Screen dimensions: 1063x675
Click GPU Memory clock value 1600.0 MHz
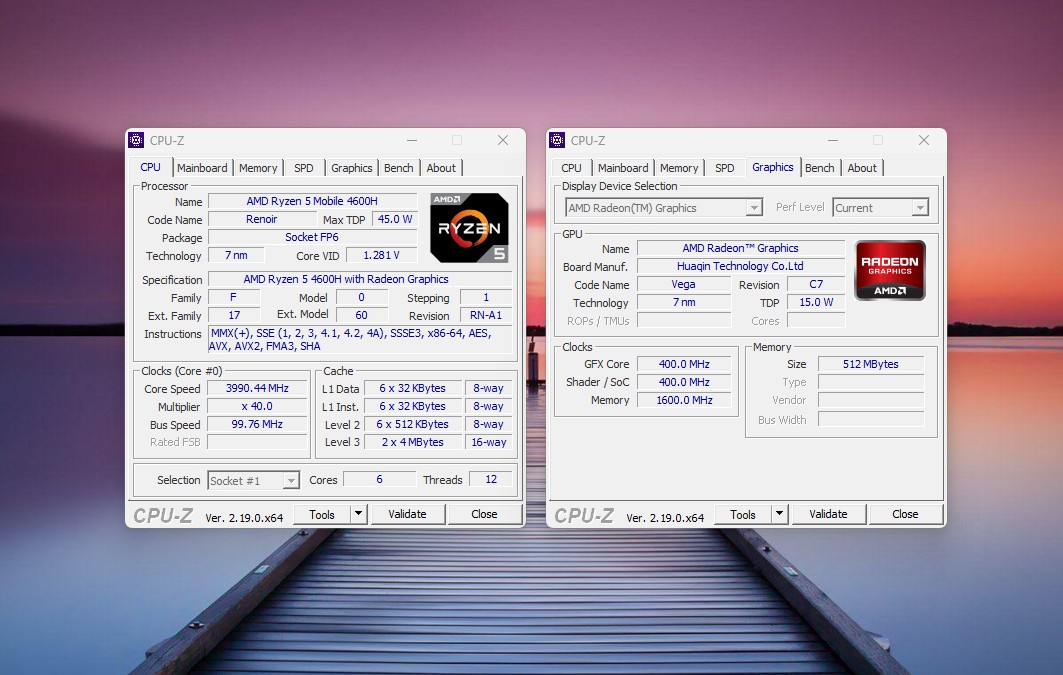tap(684, 401)
